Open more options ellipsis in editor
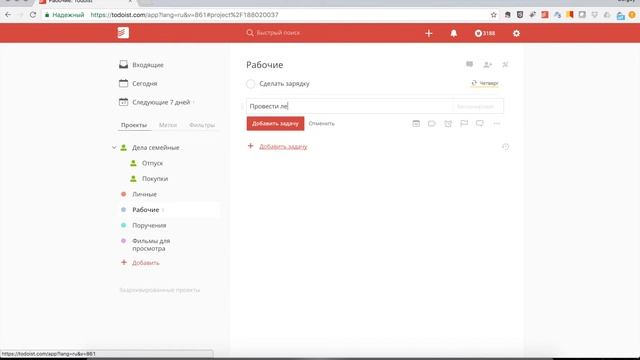640x360 pixels. click(497, 123)
